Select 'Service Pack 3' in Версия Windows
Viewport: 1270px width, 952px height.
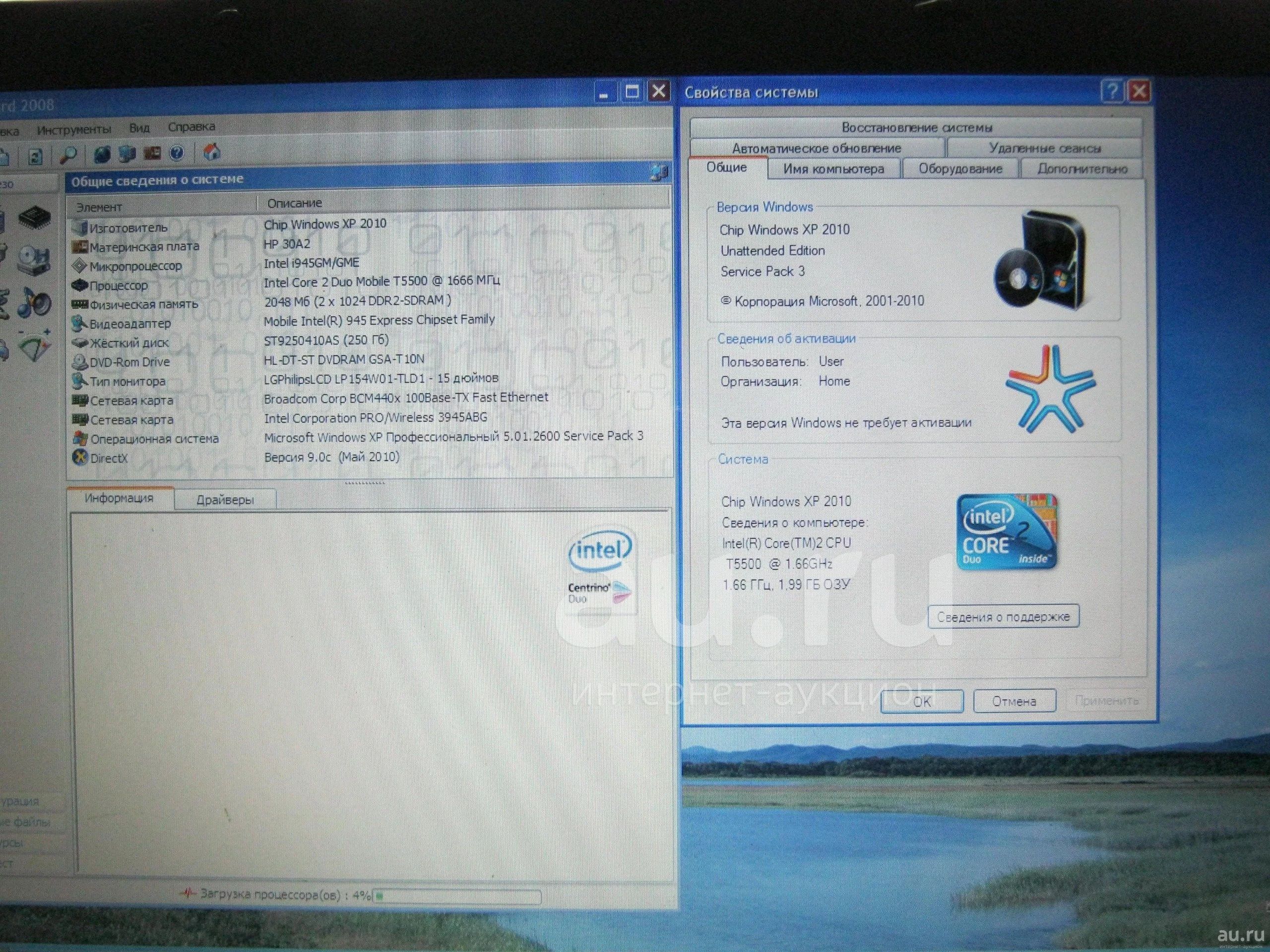(762, 271)
